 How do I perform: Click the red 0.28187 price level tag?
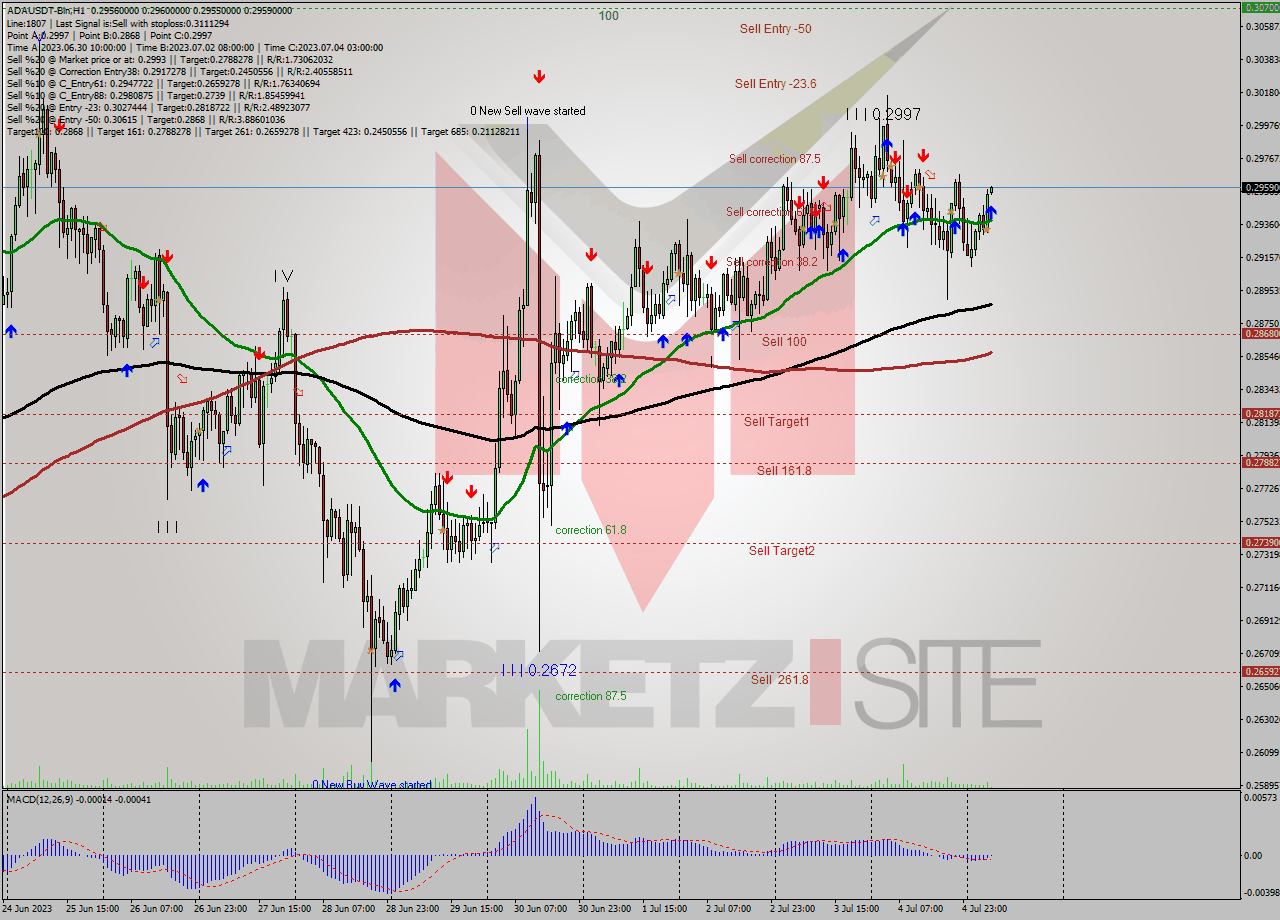1260,413
